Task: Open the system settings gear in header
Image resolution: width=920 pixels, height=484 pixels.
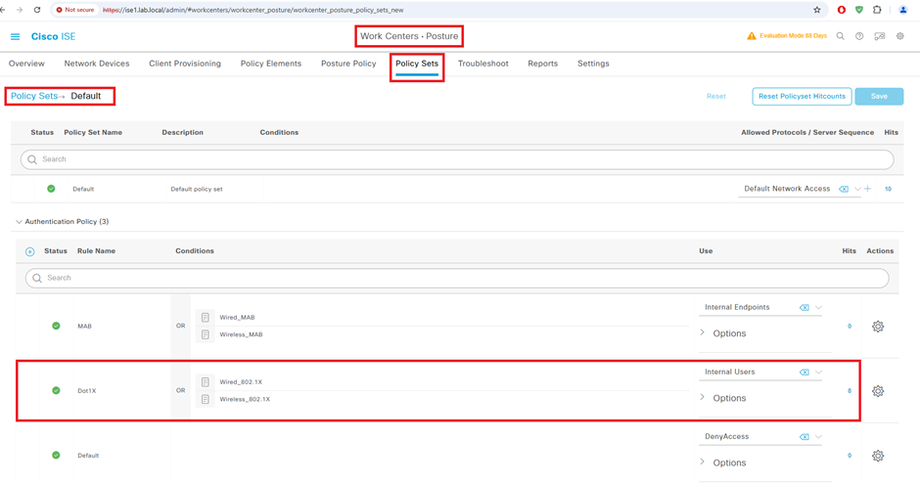Action: [900, 36]
